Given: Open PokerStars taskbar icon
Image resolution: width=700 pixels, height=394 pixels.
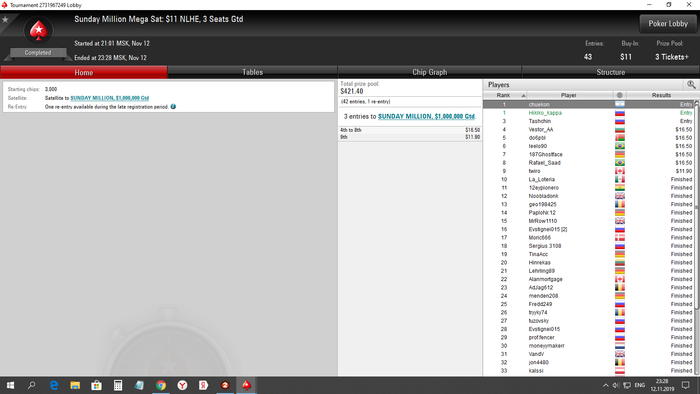Looking at the screenshot, I should point(246,385).
